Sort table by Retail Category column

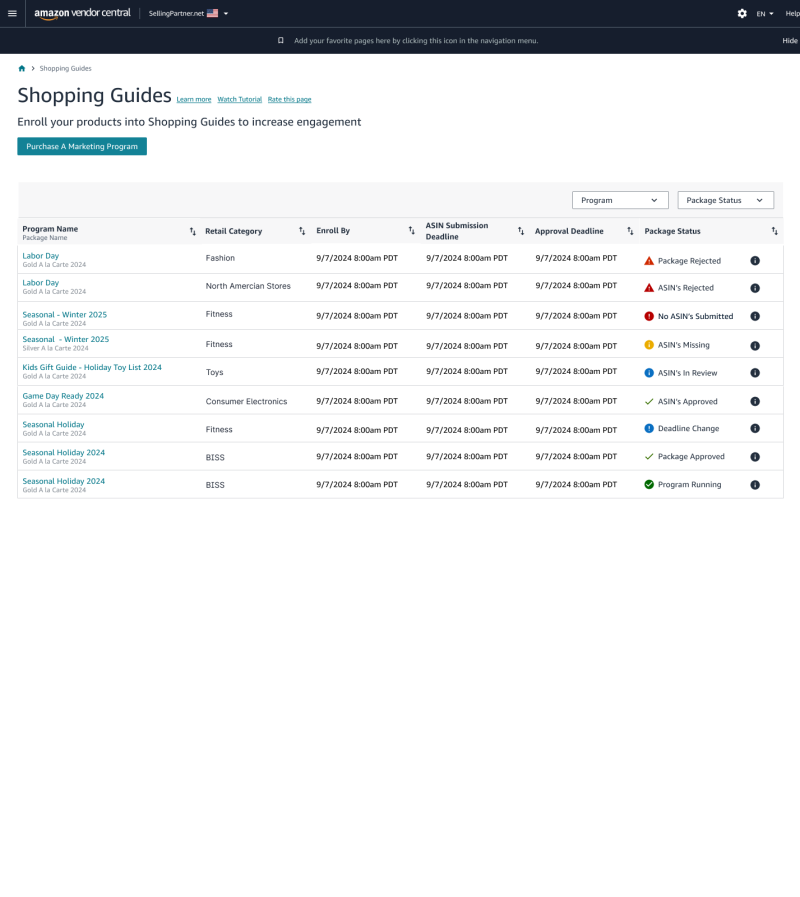[x=302, y=231]
